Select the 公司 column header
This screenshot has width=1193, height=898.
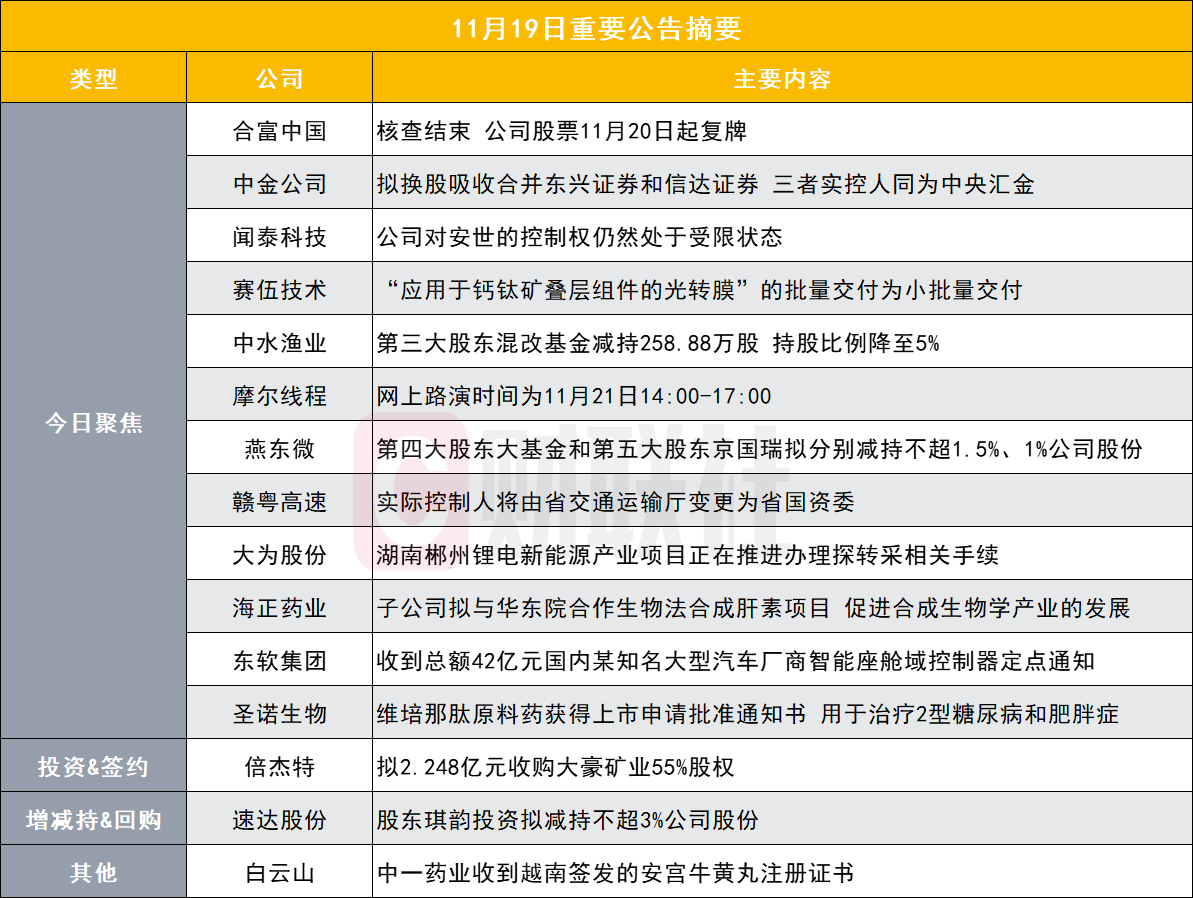point(279,78)
